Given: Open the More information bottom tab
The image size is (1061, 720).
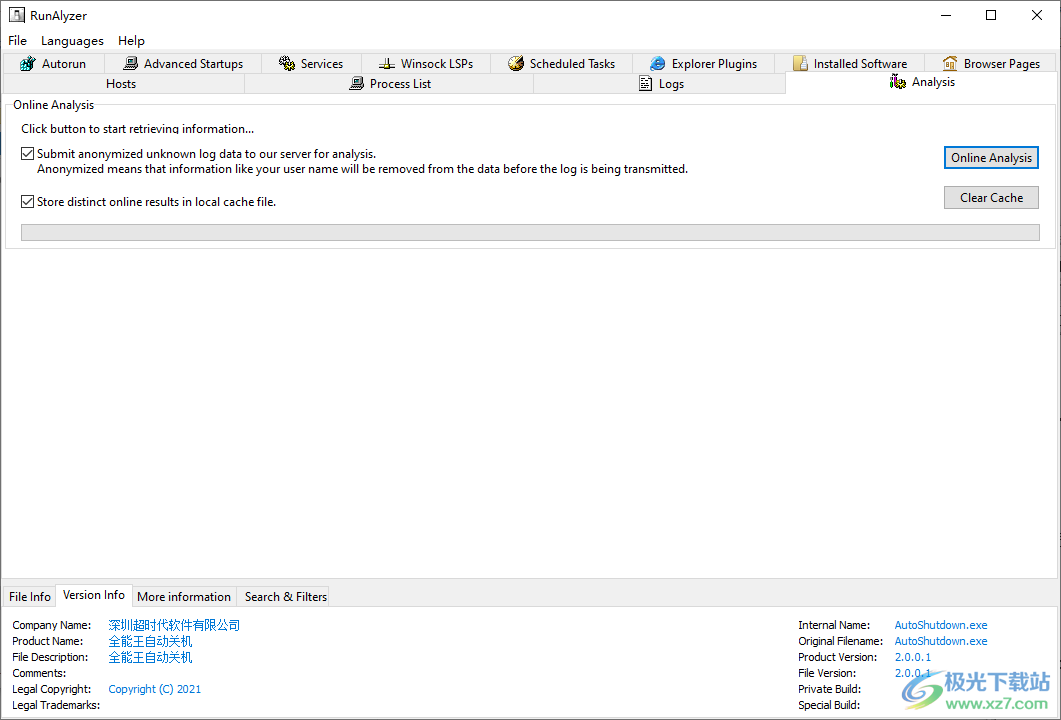Looking at the screenshot, I should (184, 596).
